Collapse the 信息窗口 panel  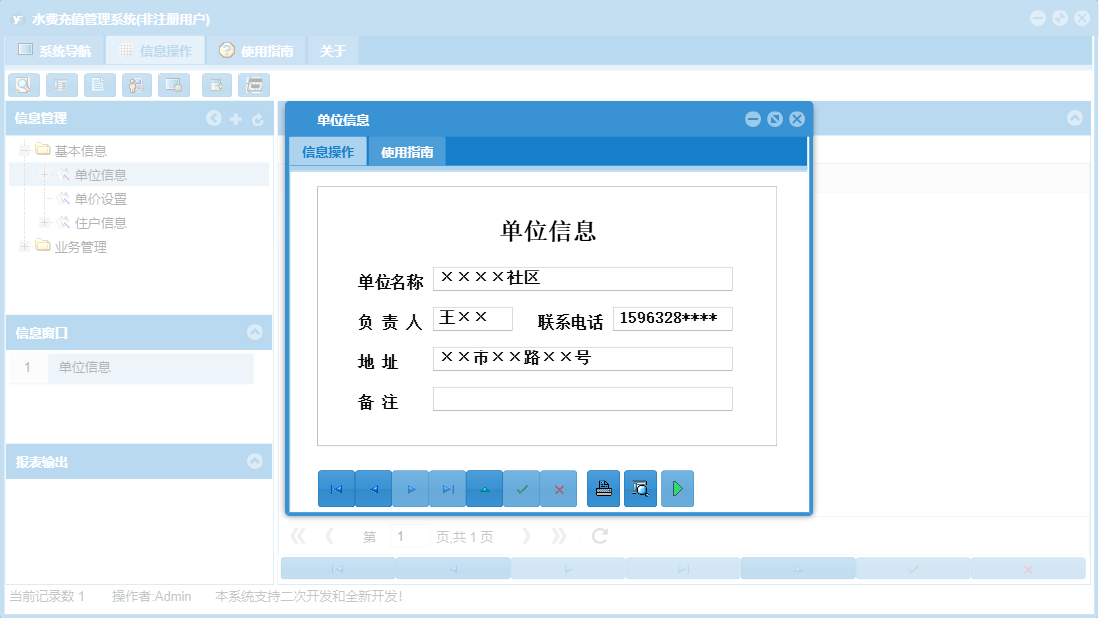point(256,333)
